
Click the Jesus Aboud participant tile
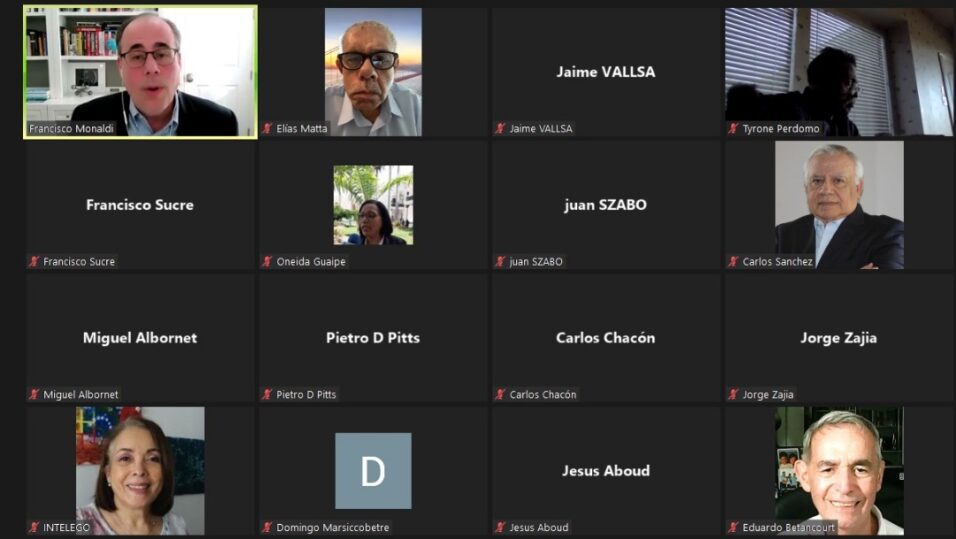coord(606,471)
